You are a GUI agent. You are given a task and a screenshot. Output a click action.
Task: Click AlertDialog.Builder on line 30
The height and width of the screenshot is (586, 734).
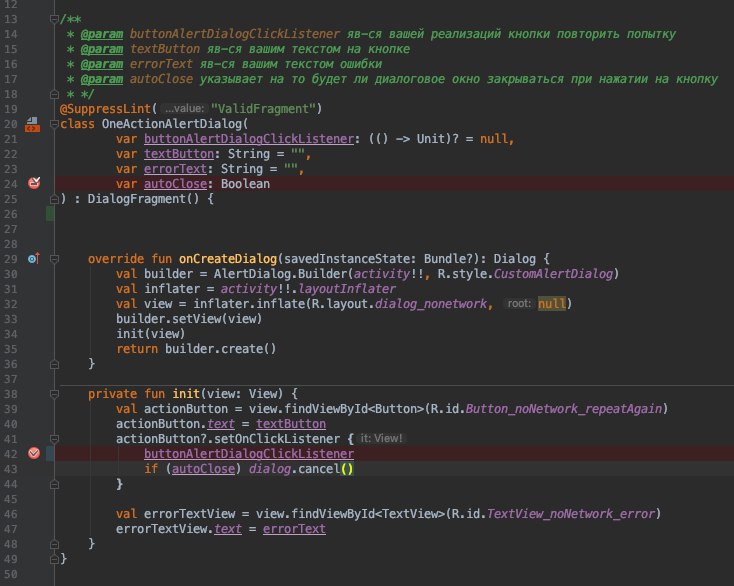280,274
